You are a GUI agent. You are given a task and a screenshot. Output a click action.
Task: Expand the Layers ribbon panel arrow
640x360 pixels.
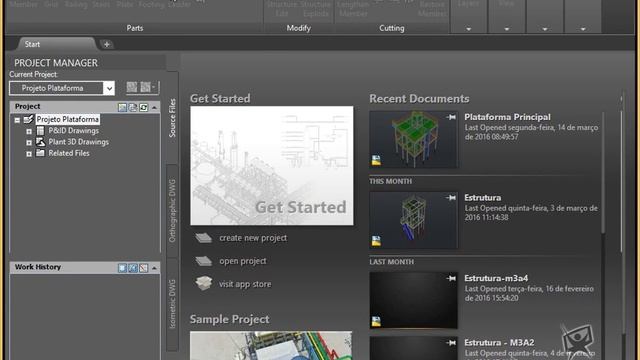469,29
